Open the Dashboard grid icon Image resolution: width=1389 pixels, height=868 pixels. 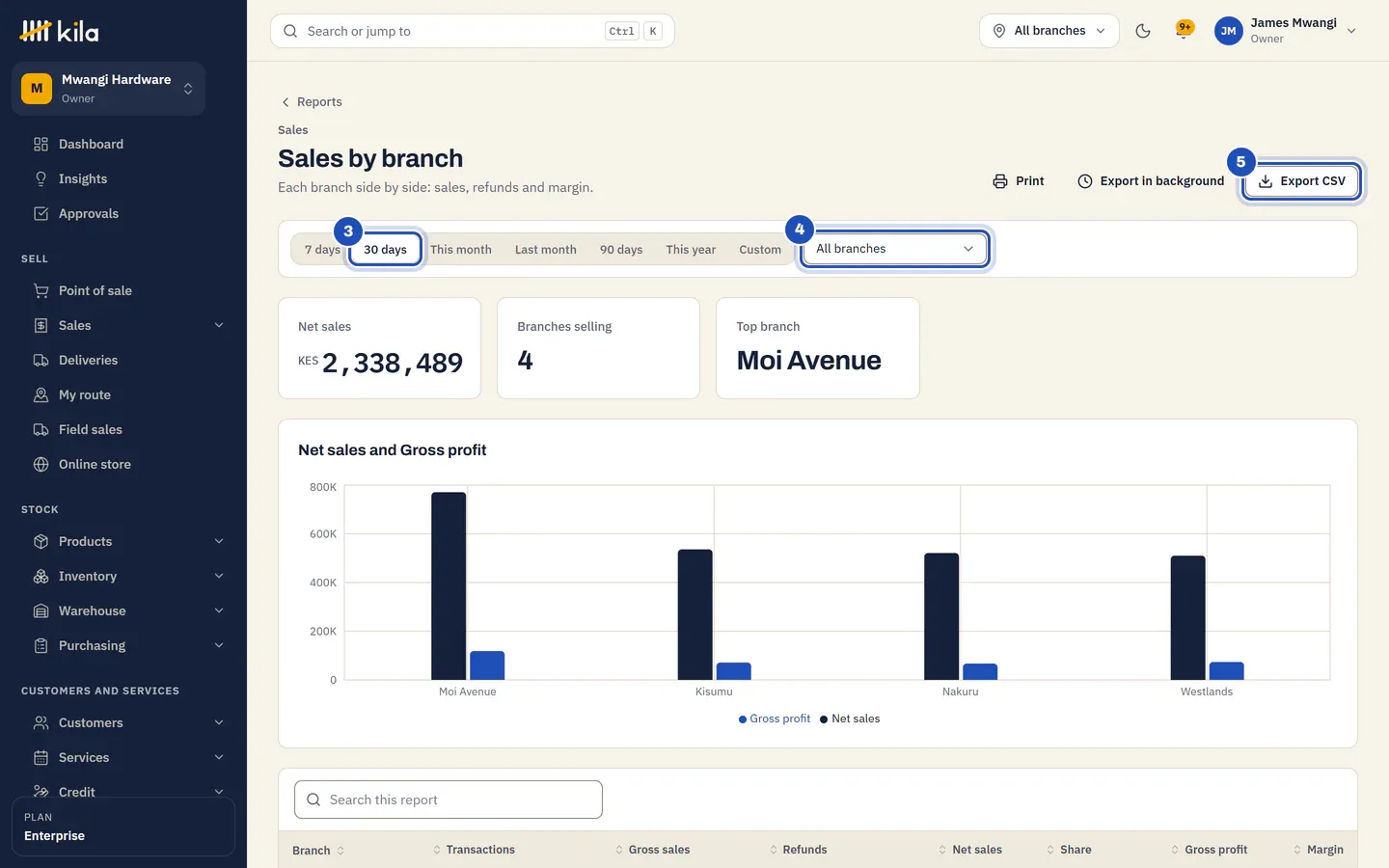[x=41, y=145]
